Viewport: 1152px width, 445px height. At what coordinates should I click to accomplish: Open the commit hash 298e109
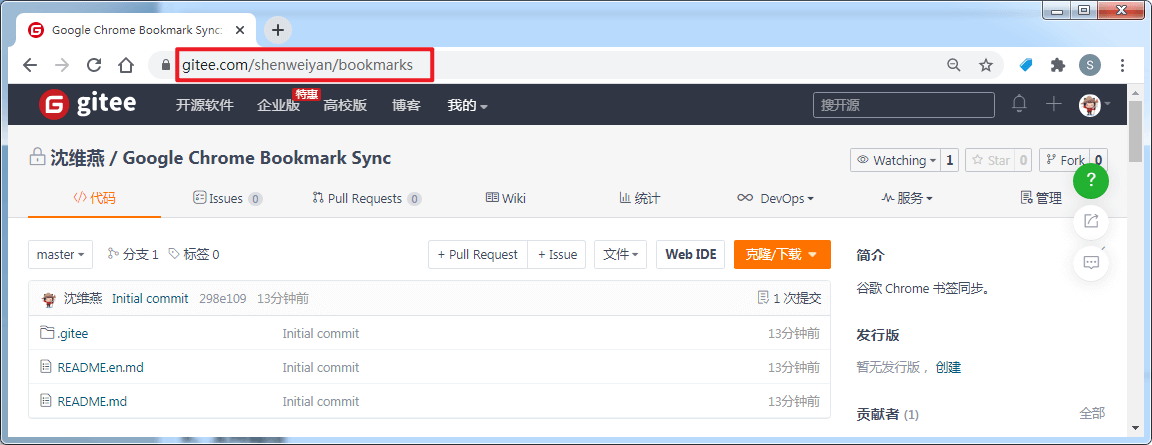pyautogui.click(x=223, y=299)
